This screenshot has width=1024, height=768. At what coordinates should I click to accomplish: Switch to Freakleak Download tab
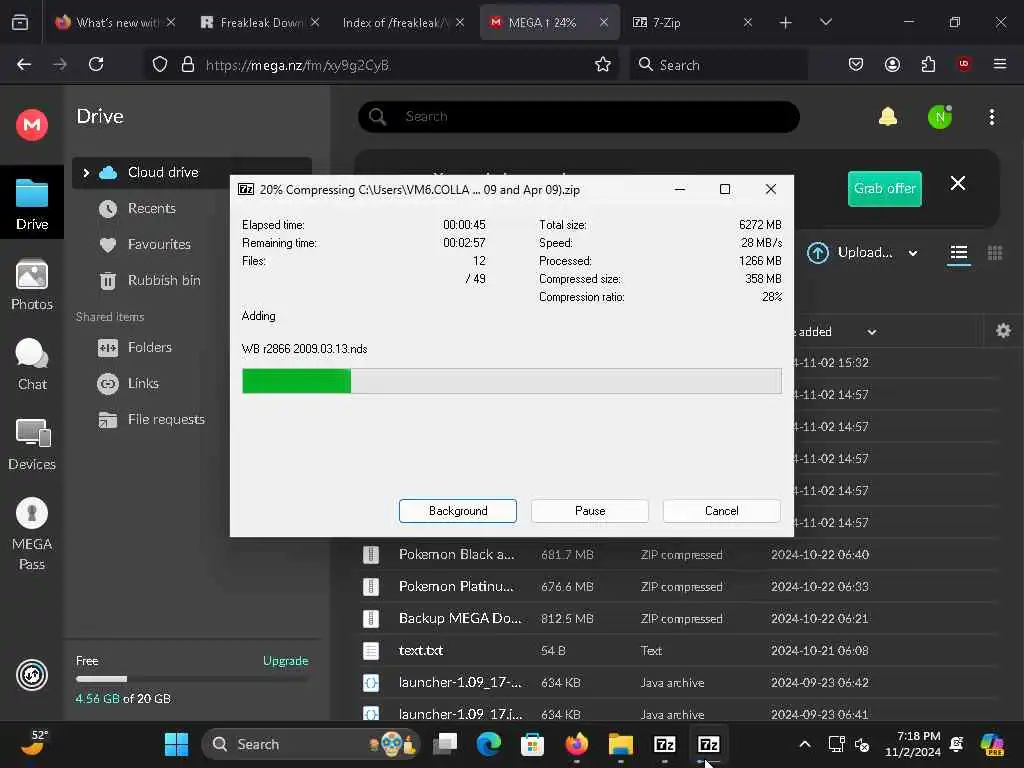[x=259, y=22]
